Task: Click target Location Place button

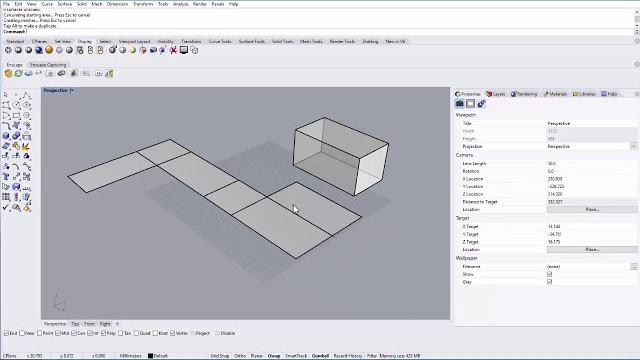Action: point(592,249)
